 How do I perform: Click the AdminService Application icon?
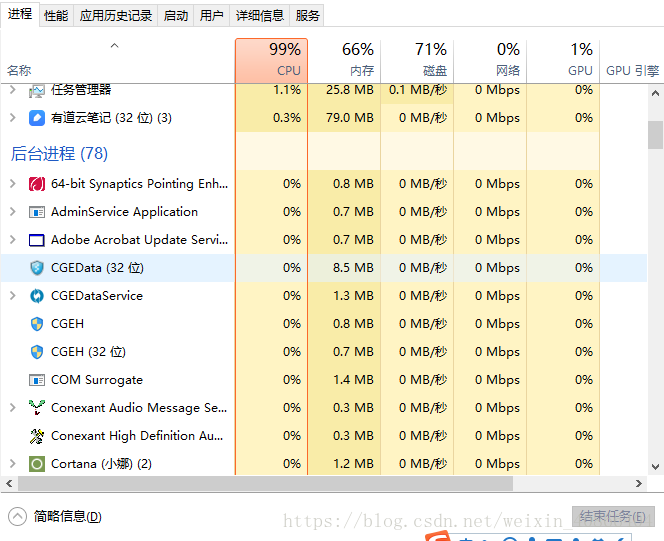point(37,212)
